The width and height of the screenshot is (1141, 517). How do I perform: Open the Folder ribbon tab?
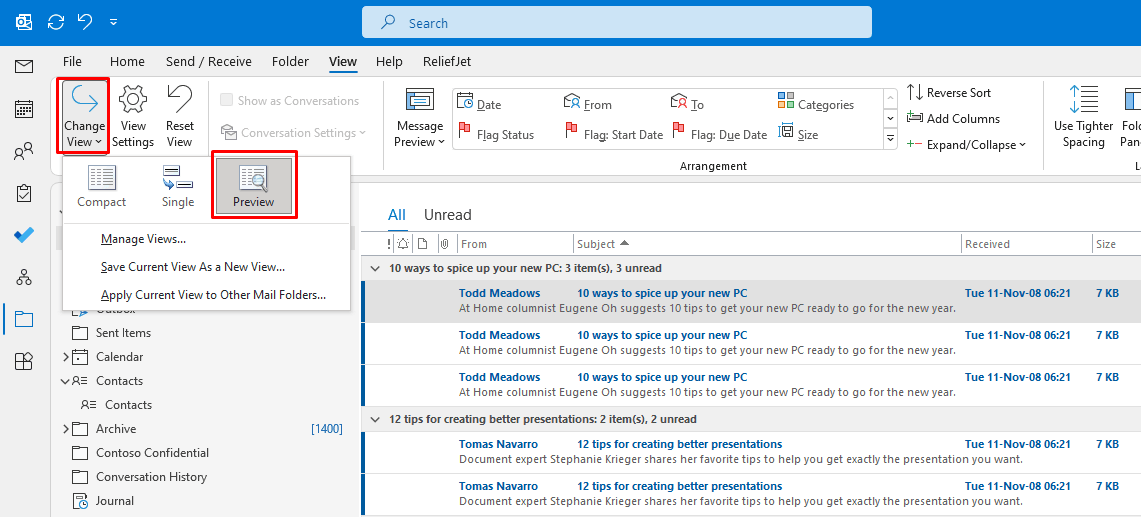point(290,62)
